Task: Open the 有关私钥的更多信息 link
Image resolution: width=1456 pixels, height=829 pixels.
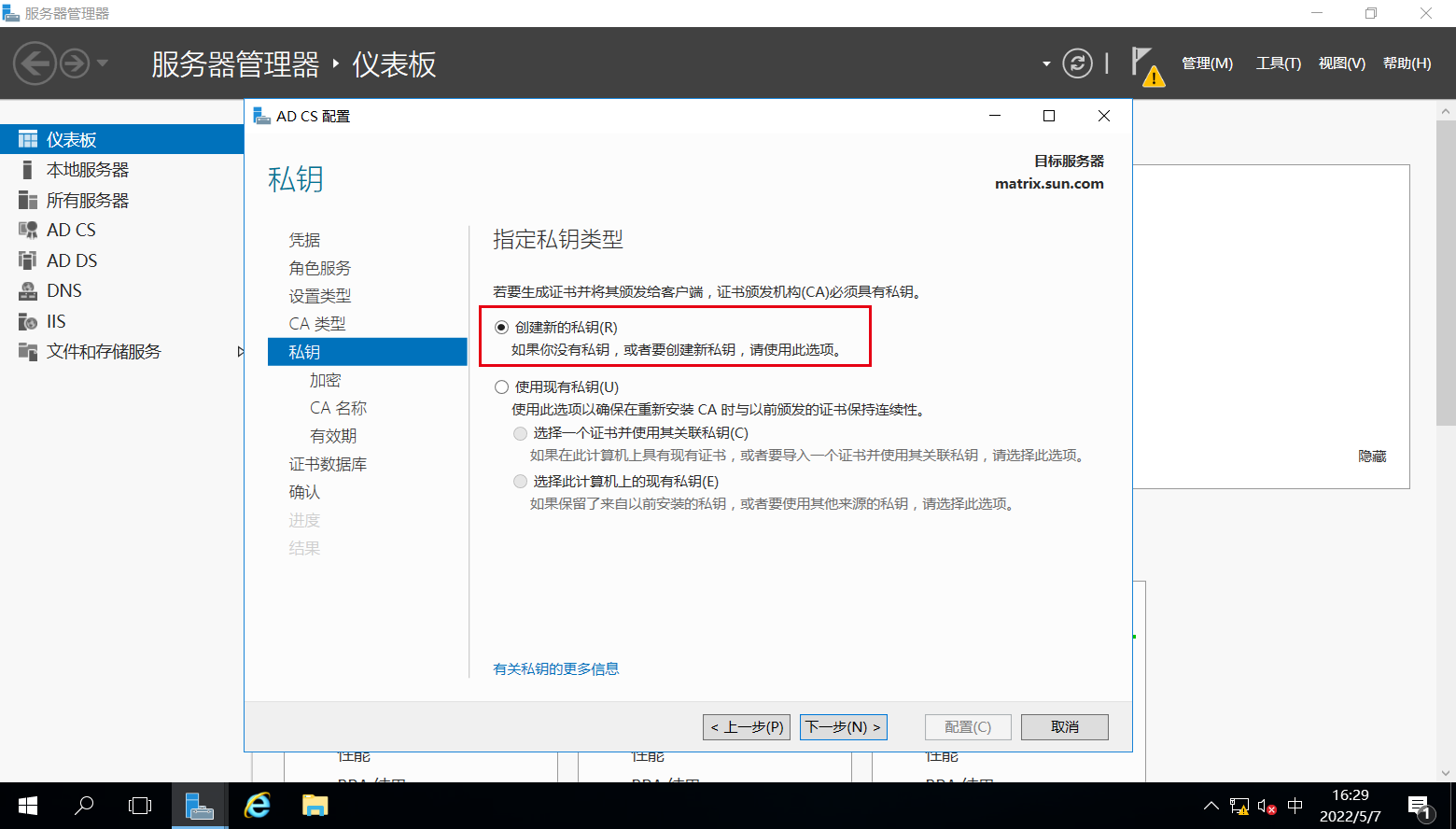Action: (x=555, y=668)
